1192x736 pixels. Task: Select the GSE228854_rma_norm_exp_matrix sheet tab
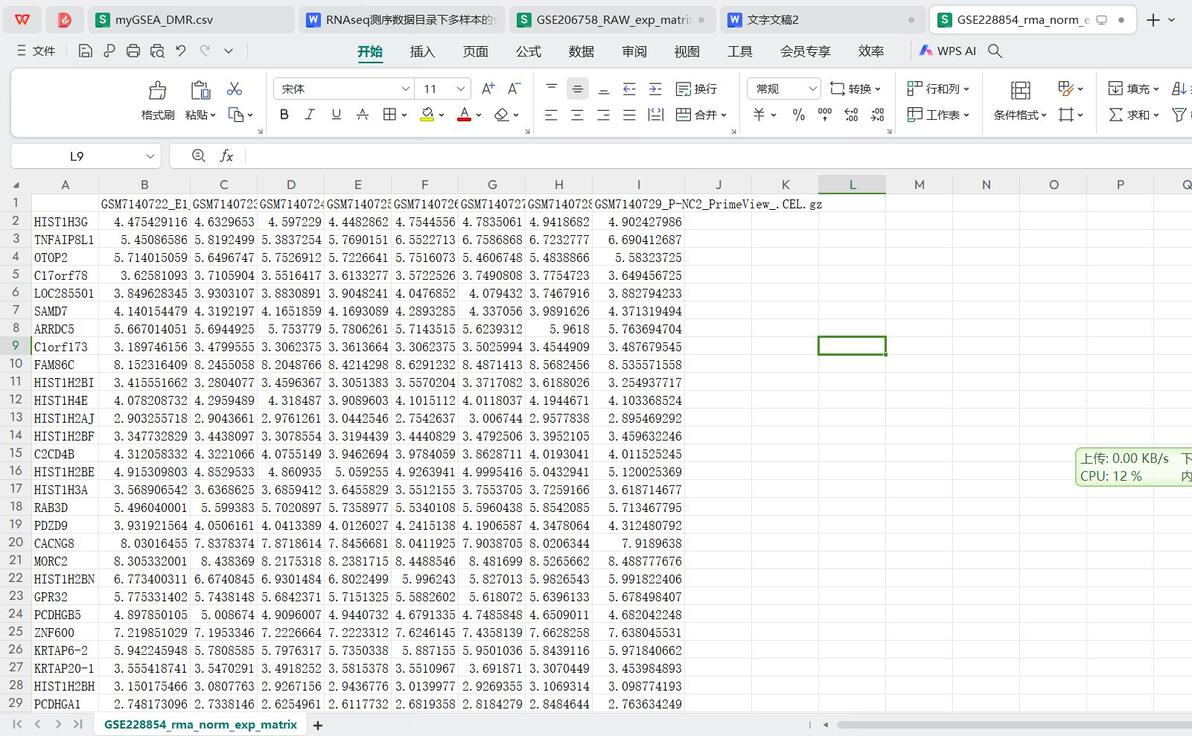(x=200, y=725)
